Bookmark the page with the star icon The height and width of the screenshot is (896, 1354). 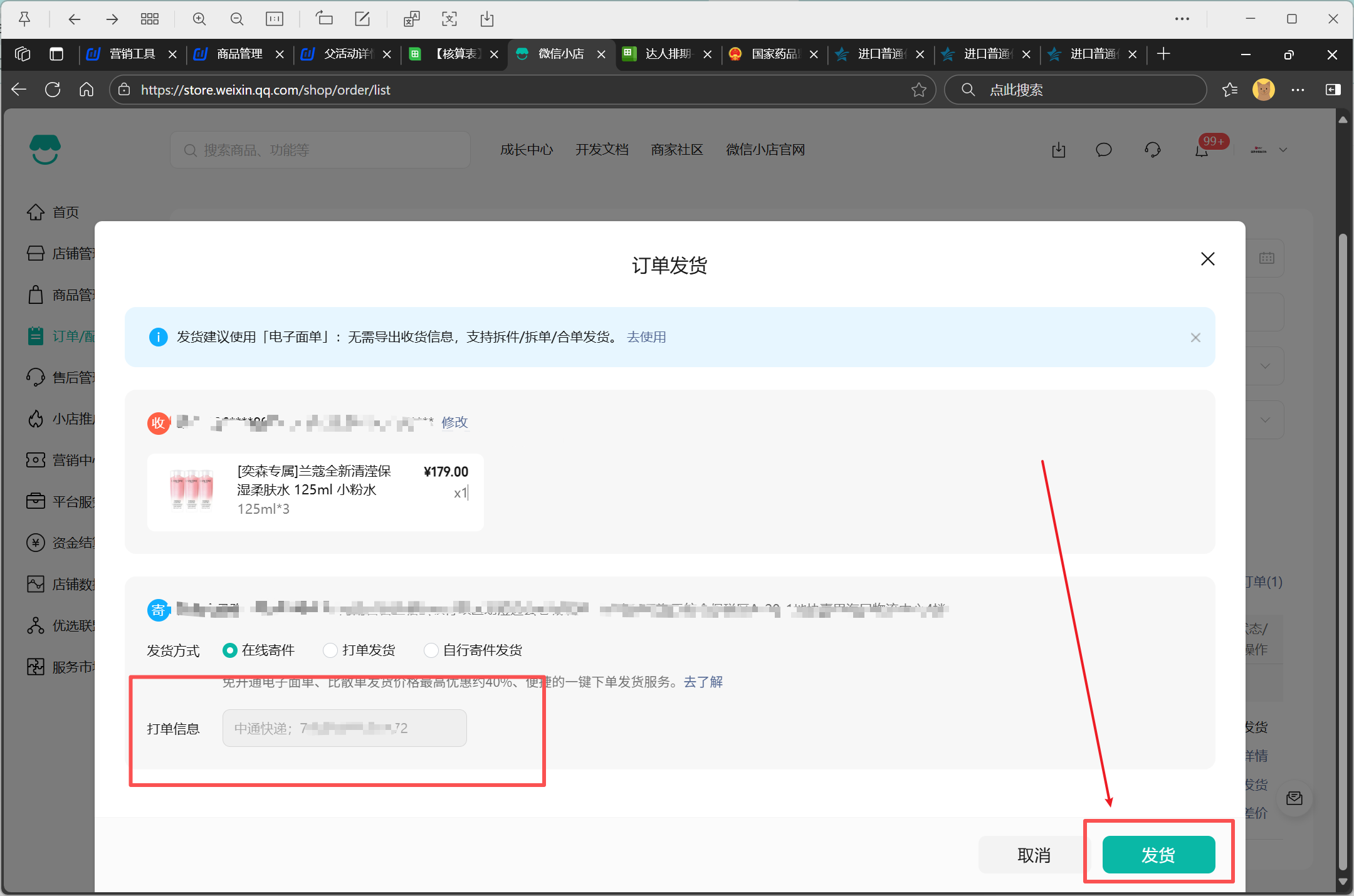click(x=919, y=90)
